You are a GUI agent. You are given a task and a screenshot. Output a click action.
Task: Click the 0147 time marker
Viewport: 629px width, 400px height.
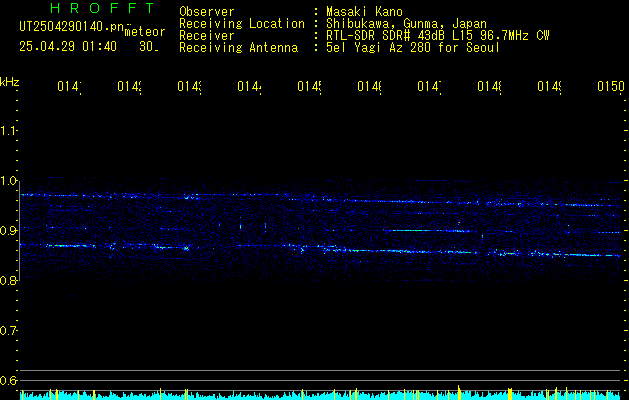429,87
